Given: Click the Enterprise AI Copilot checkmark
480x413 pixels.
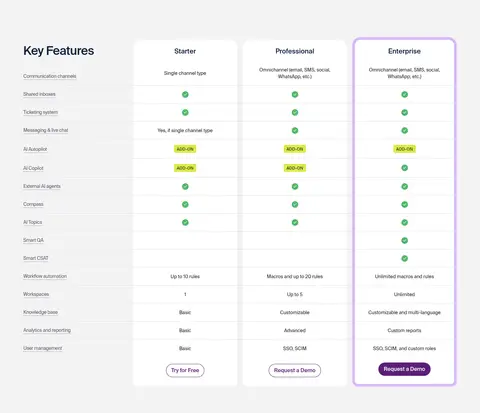Looking at the screenshot, I should [x=404, y=168].
